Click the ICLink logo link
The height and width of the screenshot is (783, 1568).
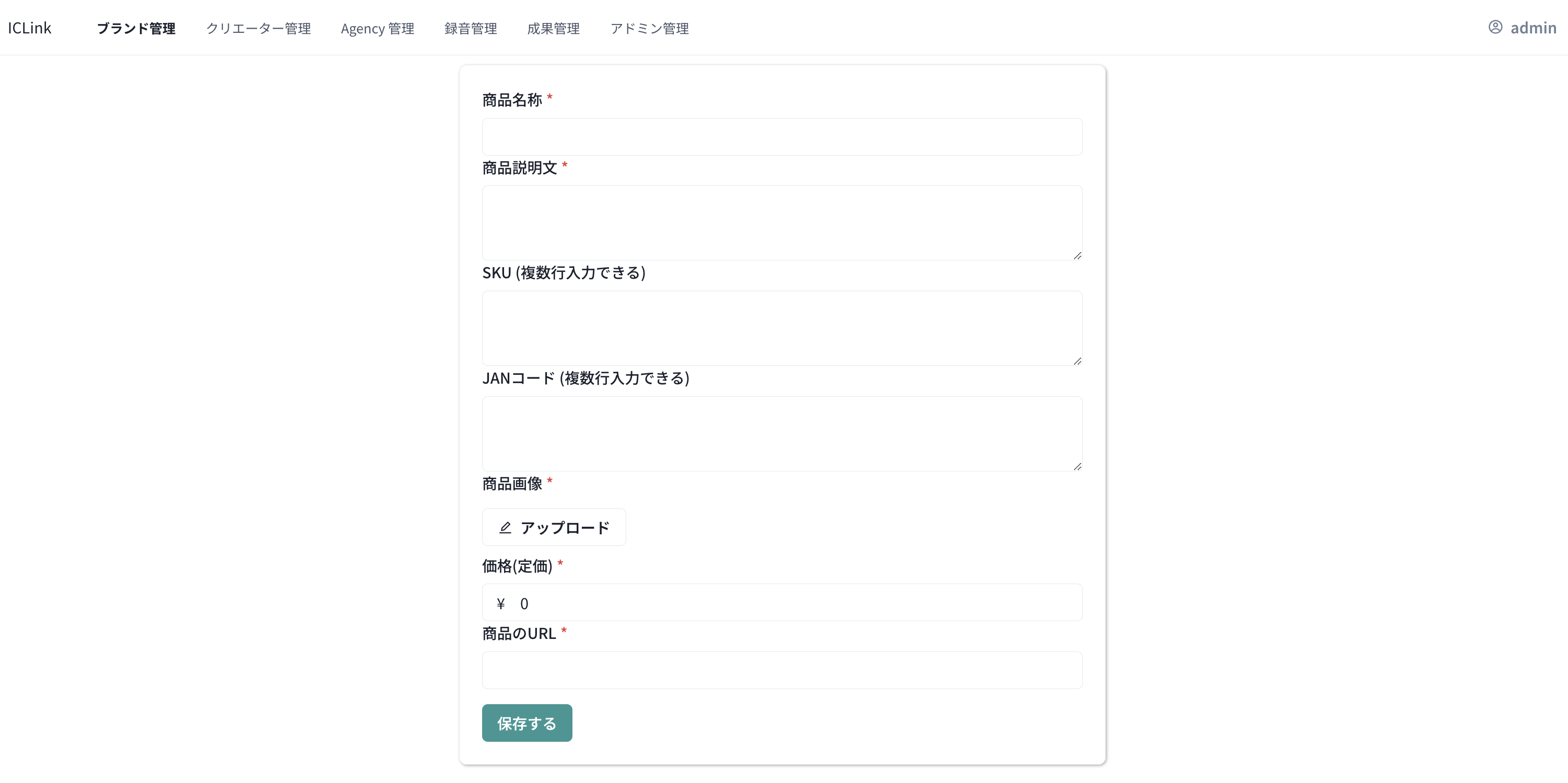click(x=29, y=28)
